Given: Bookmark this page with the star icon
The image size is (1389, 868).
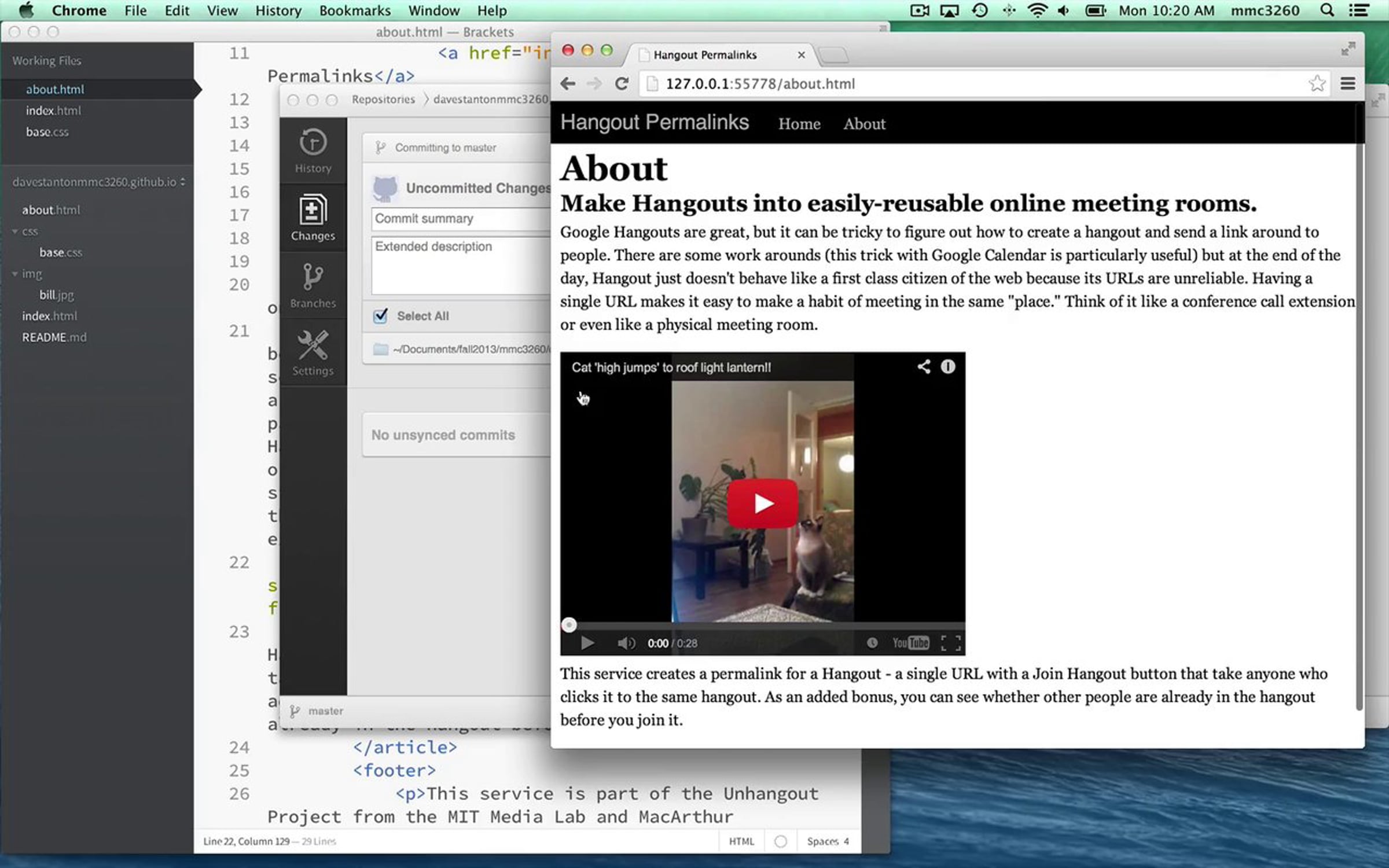Looking at the screenshot, I should (x=1317, y=84).
